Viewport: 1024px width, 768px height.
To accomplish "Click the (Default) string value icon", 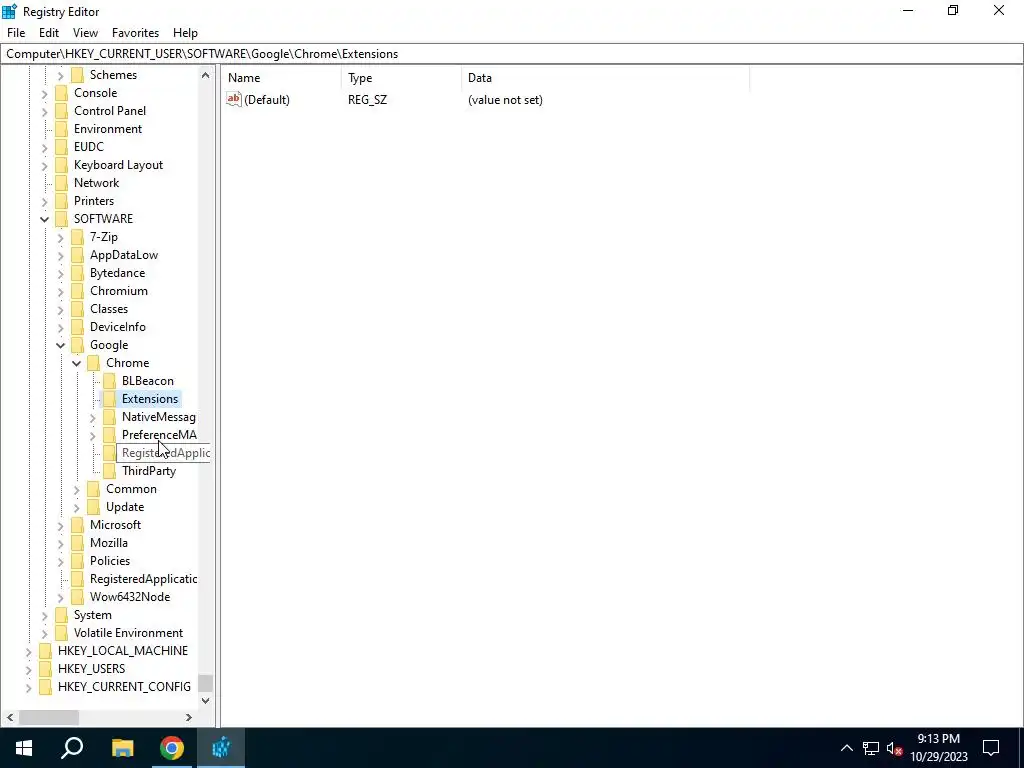I will 234,99.
